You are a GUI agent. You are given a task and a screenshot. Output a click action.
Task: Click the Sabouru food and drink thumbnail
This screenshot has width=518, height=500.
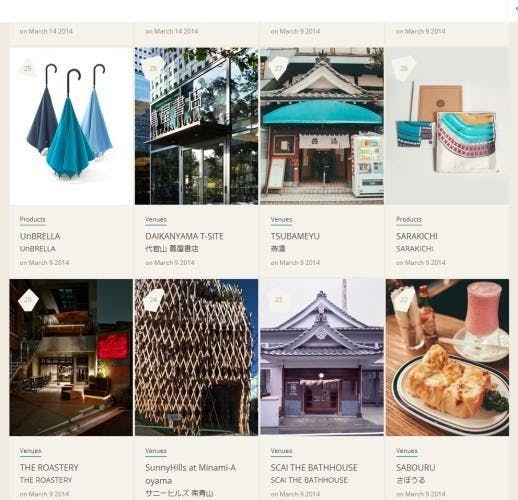[x=447, y=357]
